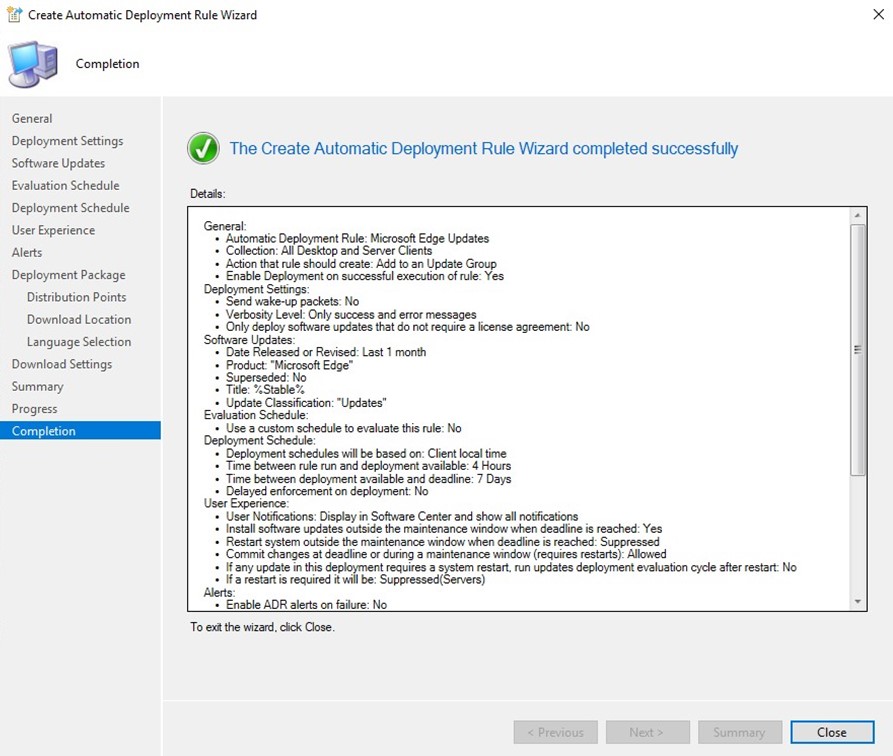This screenshot has height=756, width=893.
Task: Click 'Only deploy software updates' license line
Action: (408, 327)
